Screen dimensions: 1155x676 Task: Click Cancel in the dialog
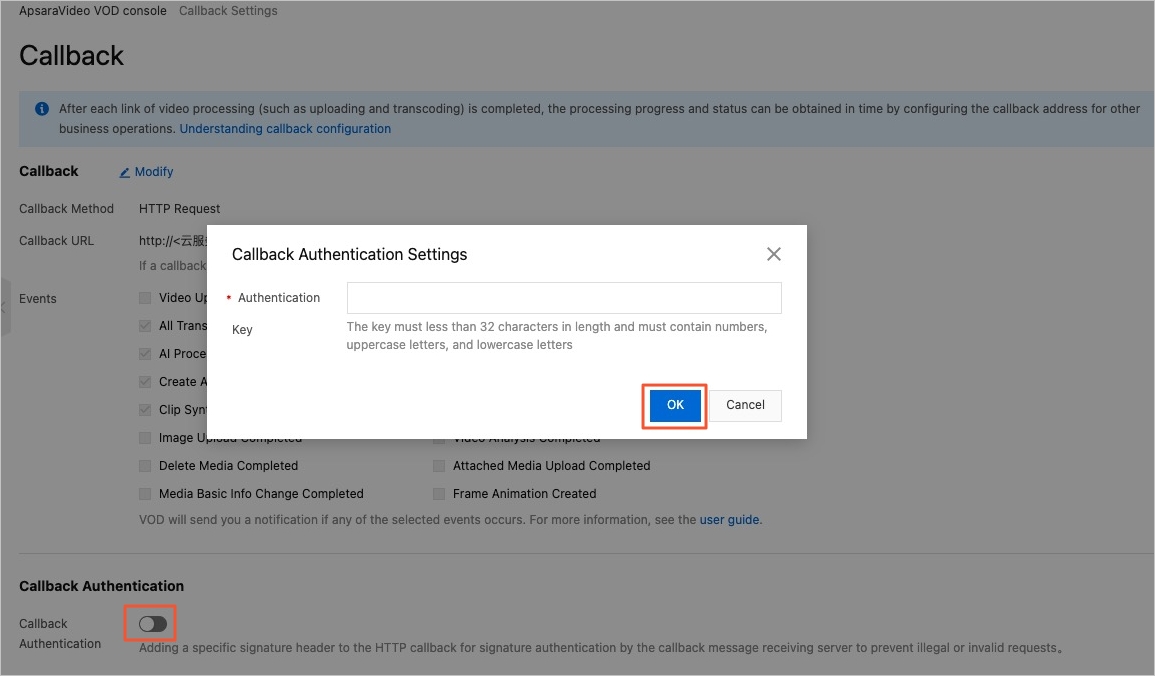[x=744, y=405]
